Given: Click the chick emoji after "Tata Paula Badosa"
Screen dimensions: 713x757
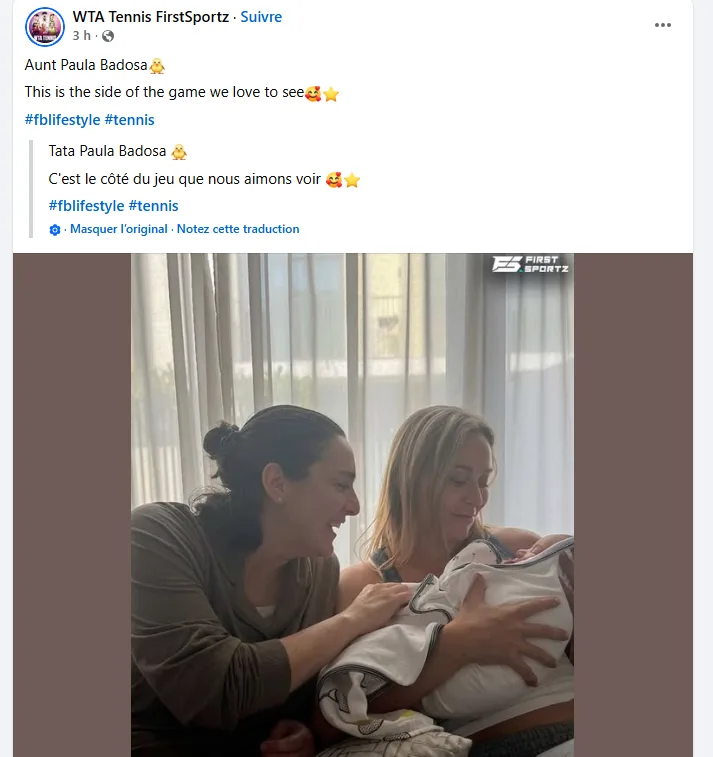Looking at the screenshot, I should (179, 152).
